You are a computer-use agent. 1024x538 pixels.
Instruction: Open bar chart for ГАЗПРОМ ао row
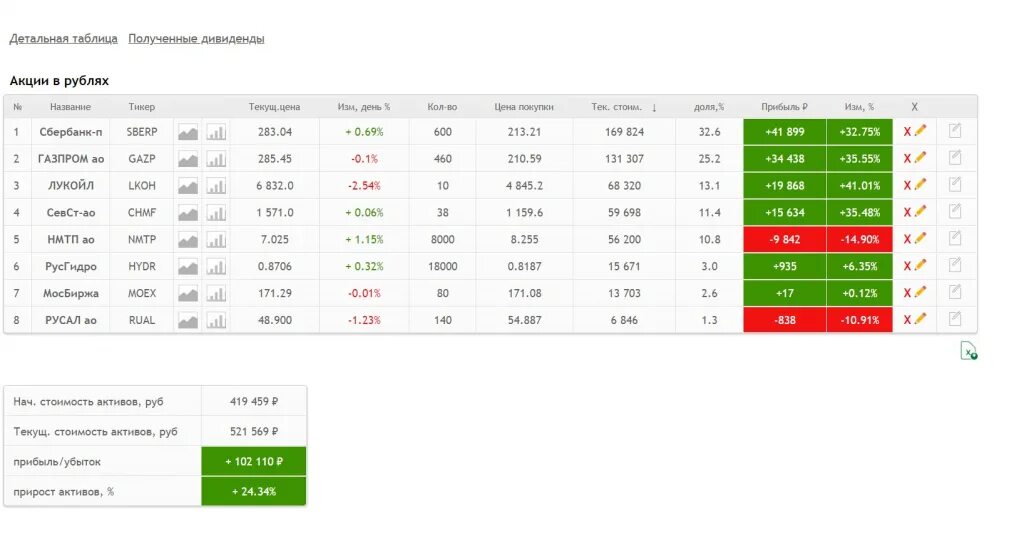pyautogui.click(x=216, y=159)
